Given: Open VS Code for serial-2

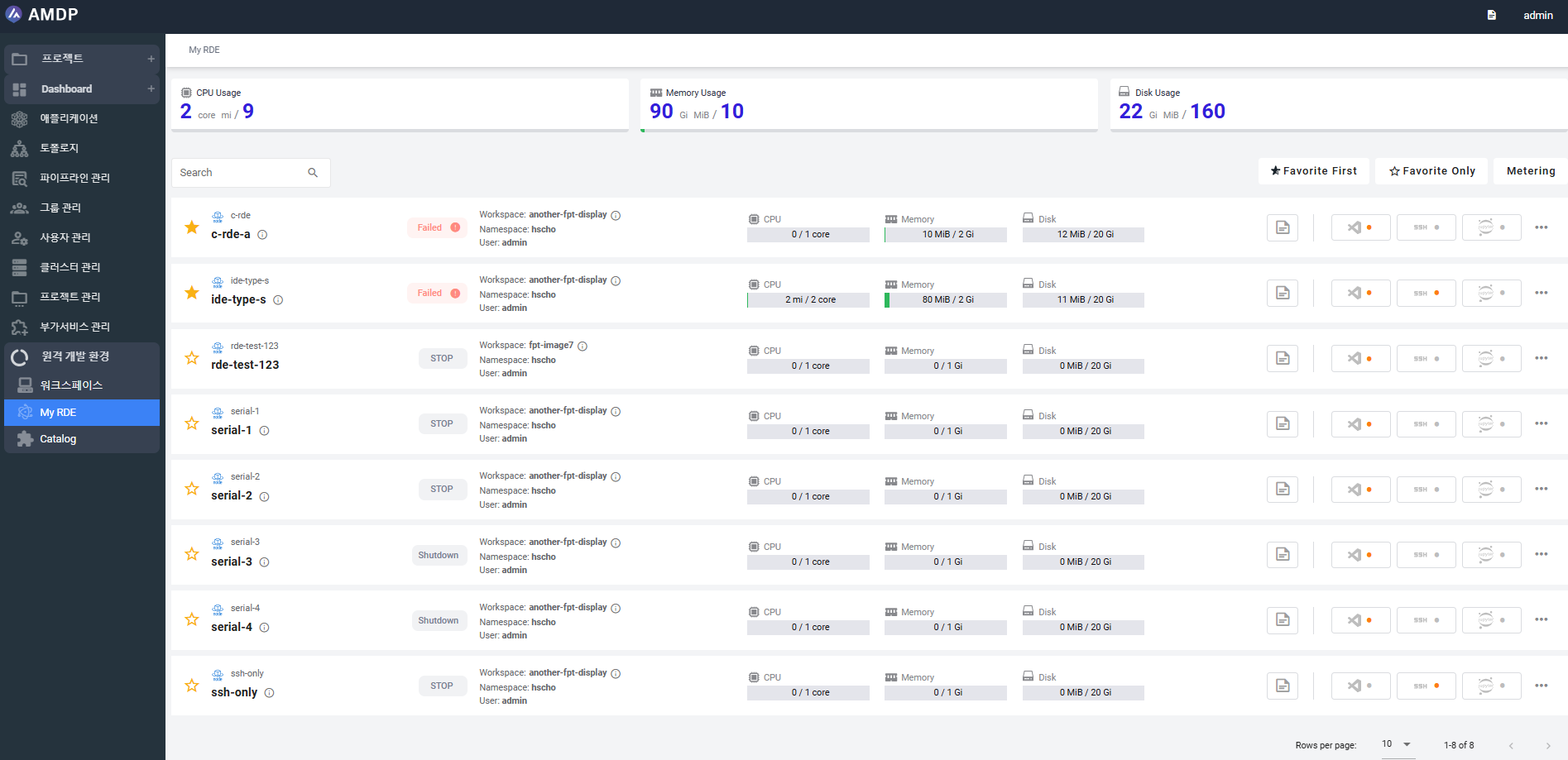Looking at the screenshot, I should (1360, 489).
